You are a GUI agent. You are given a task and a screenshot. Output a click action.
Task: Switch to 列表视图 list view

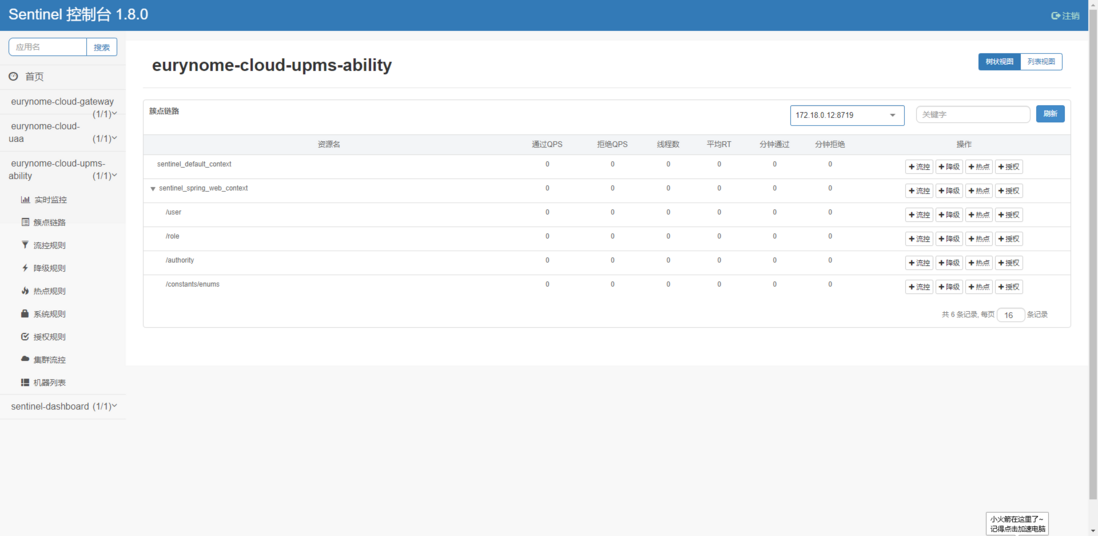click(1041, 62)
